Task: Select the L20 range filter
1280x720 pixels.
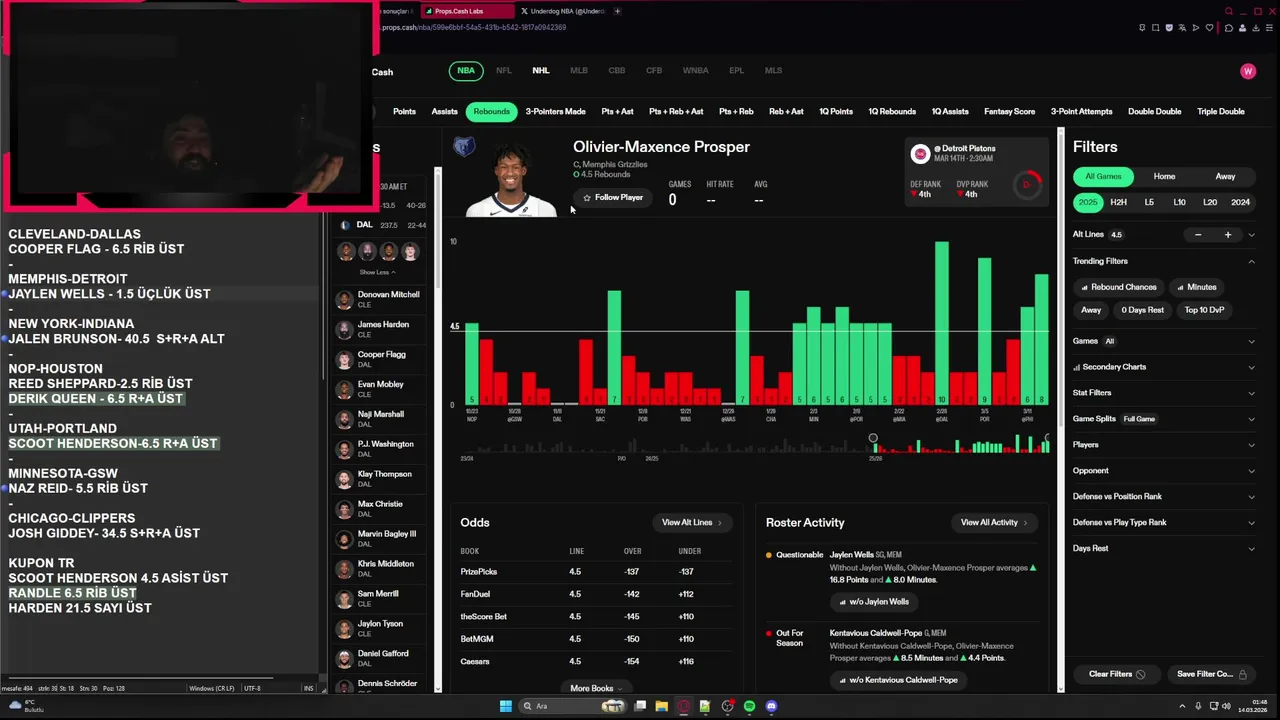Action: tap(1209, 202)
